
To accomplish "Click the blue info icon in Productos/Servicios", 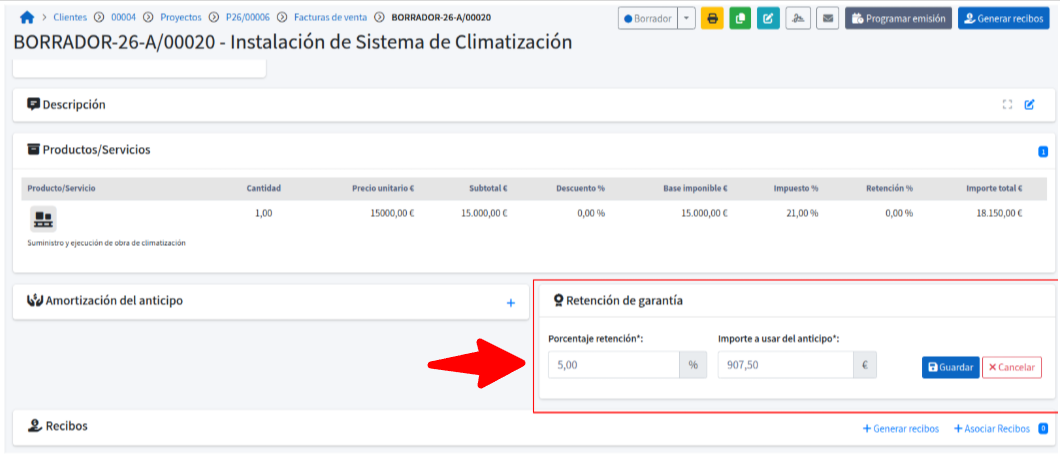I will pyautogui.click(x=1042, y=152).
